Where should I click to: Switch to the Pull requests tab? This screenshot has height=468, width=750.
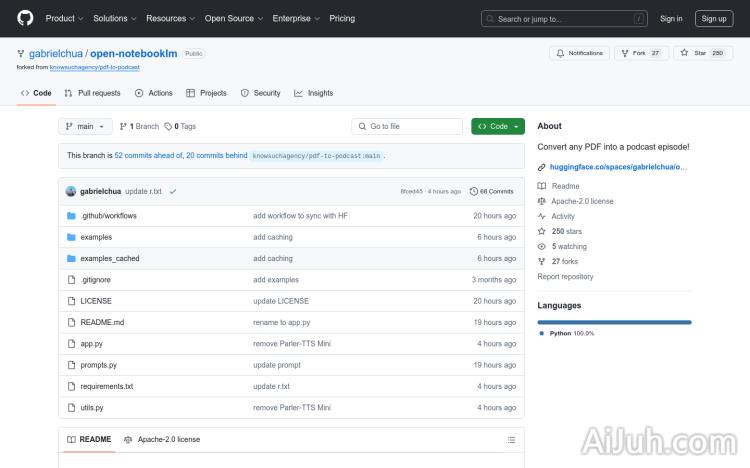pyautogui.click(x=92, y=93)
